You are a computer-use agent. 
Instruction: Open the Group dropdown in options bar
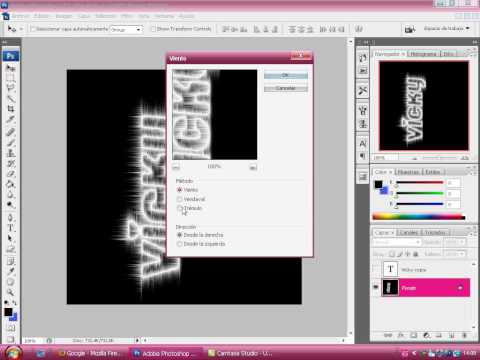click(x=127, y=29)
